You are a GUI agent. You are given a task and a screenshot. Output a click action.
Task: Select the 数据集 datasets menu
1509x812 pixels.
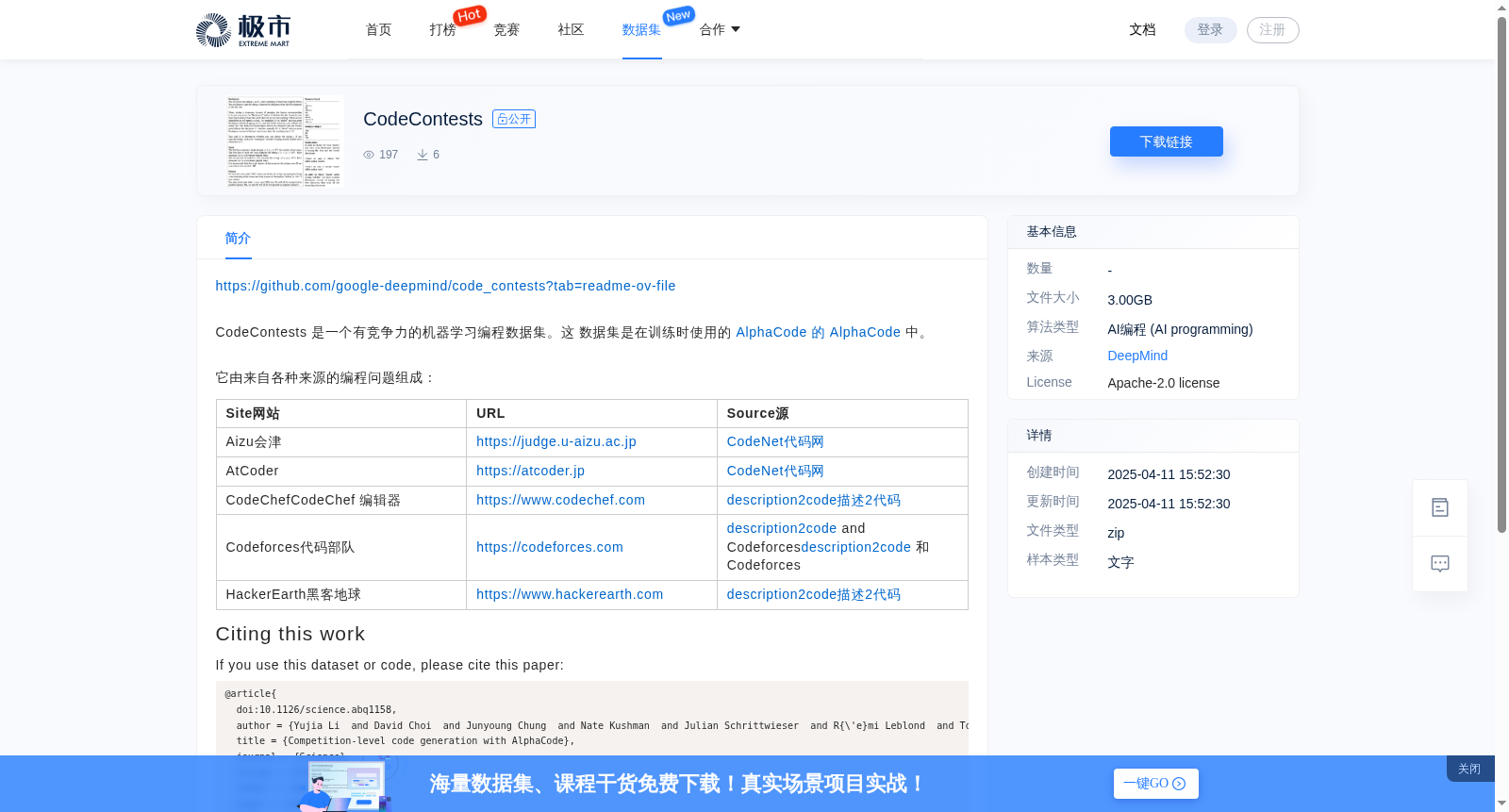tap(642, 30)
